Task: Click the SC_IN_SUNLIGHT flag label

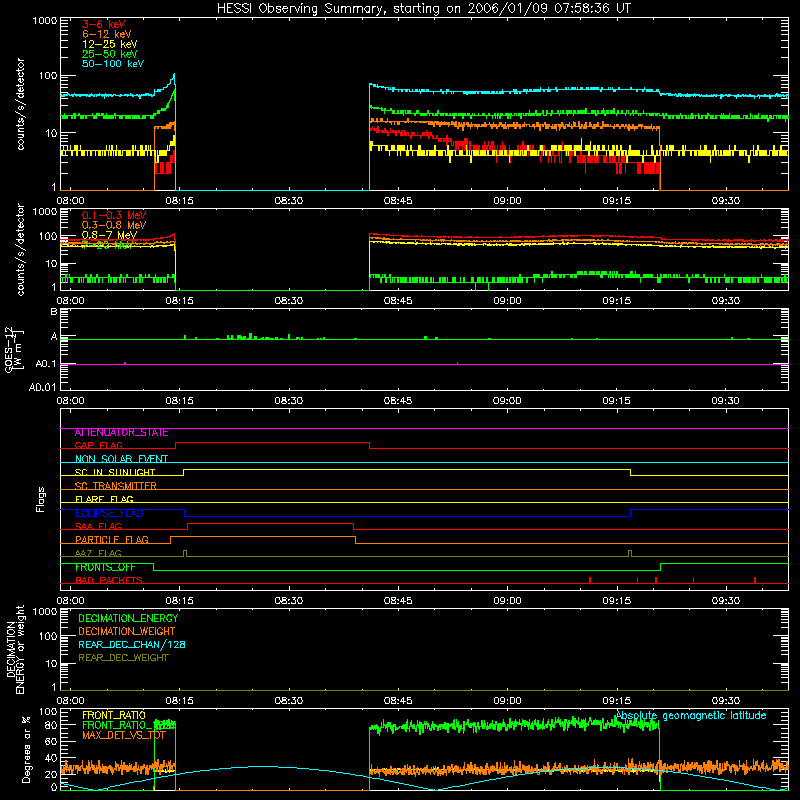Action: pyautogui.click(x=115, y=472)
